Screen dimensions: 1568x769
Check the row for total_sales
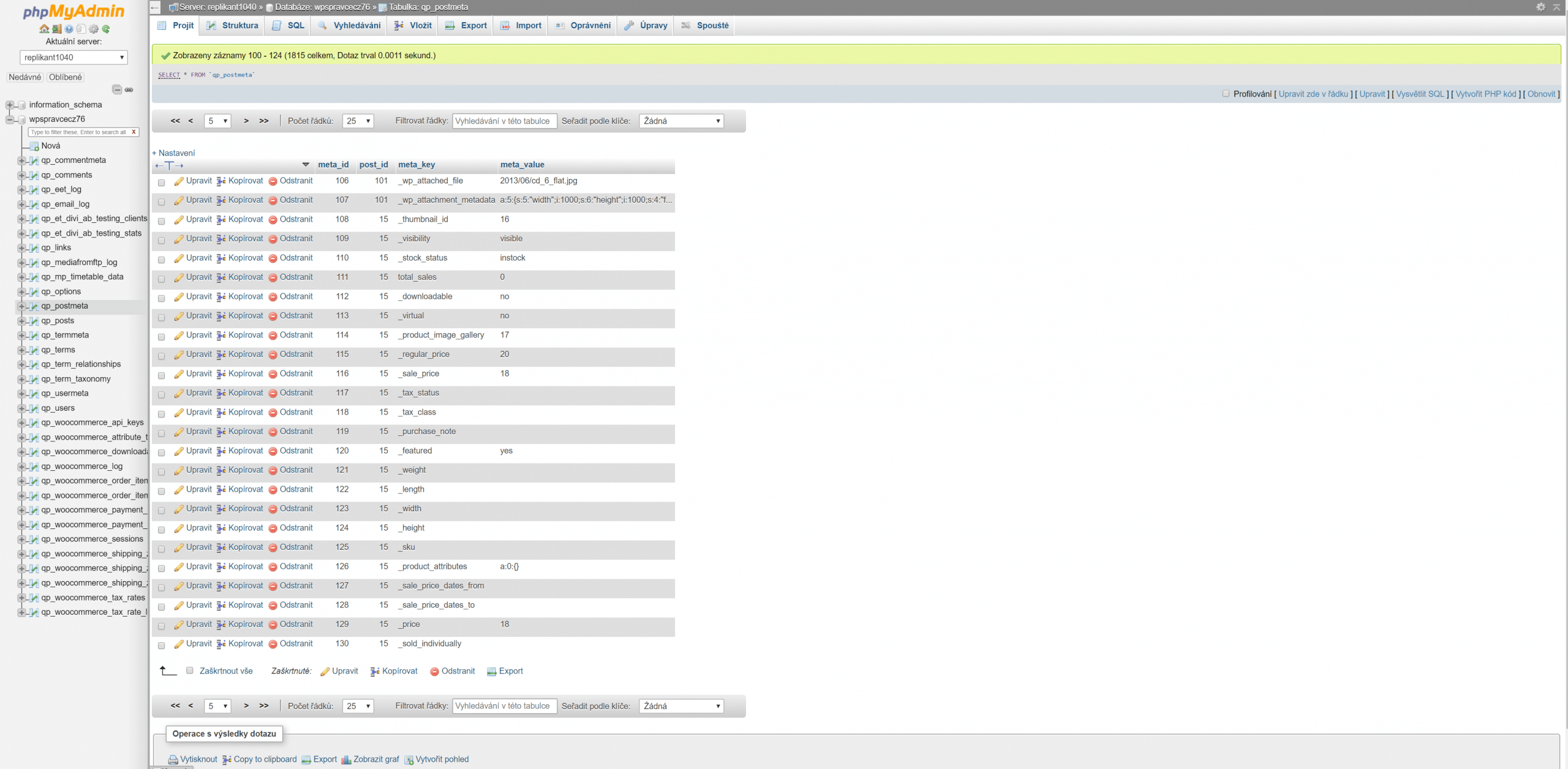162,279
